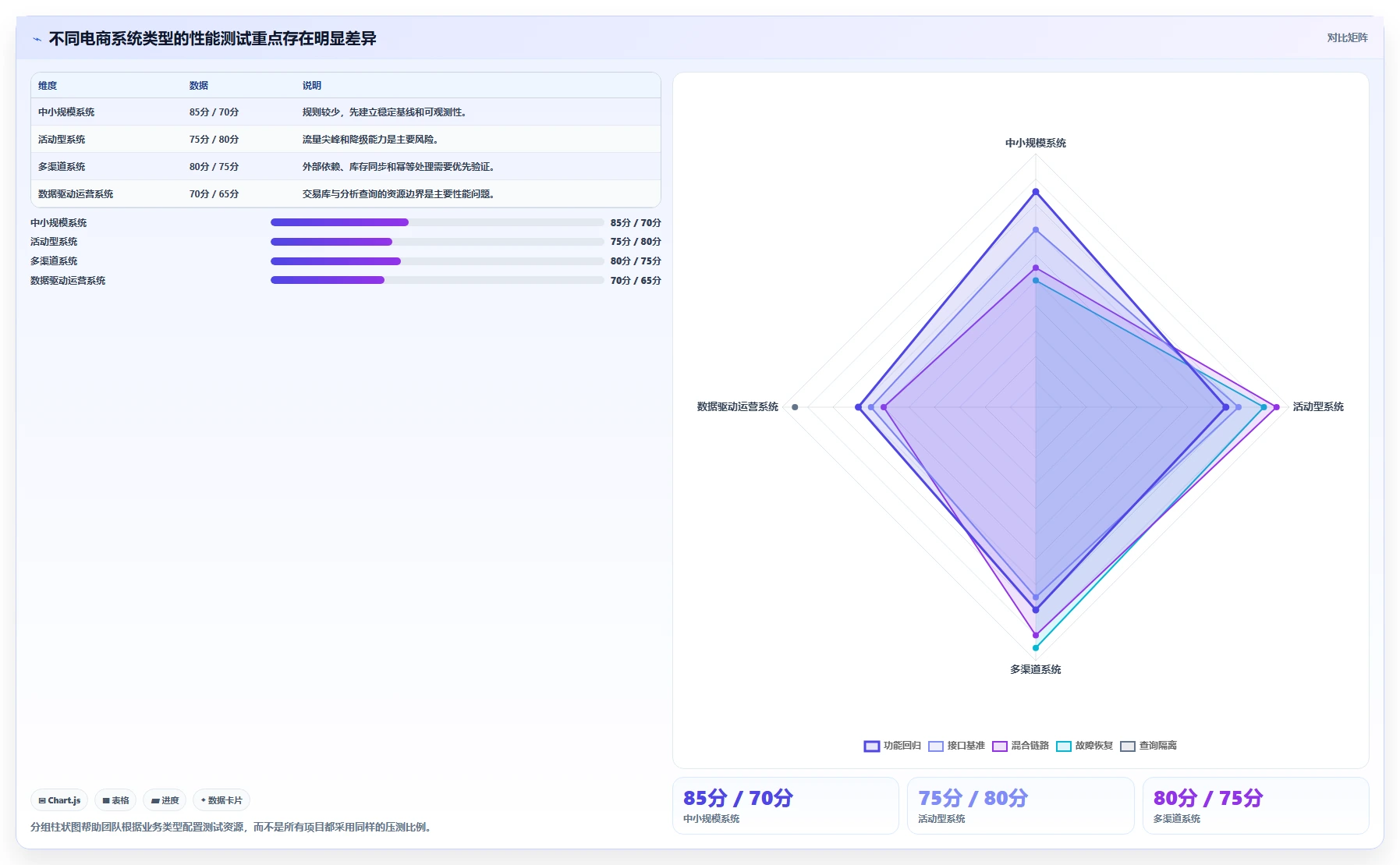1400x865 pixels.
Task: Click description 流量尖峰和降级能力是主要风险
Action: 370,140
